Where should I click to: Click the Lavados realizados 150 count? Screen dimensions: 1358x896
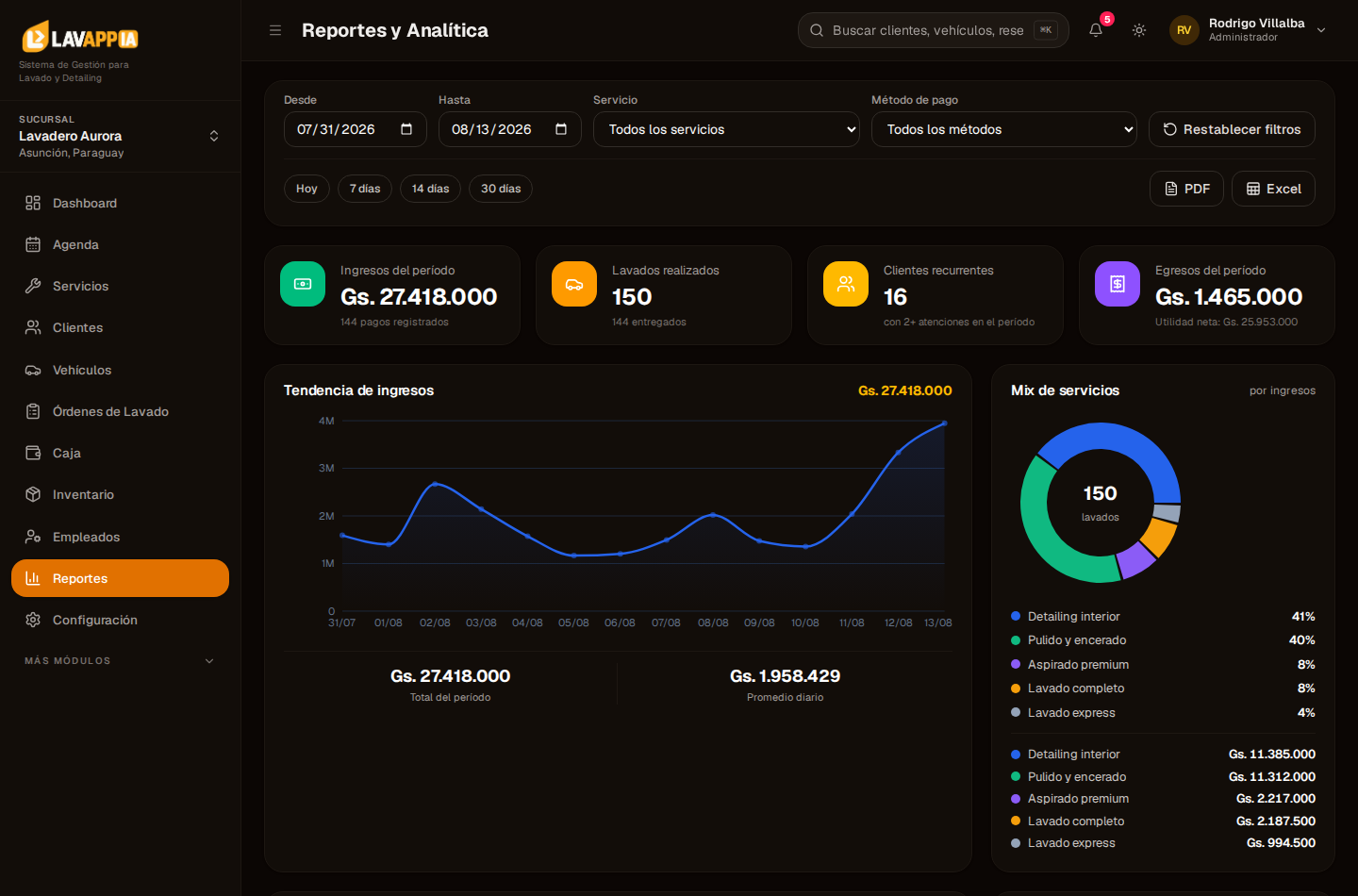click(632, 297)
